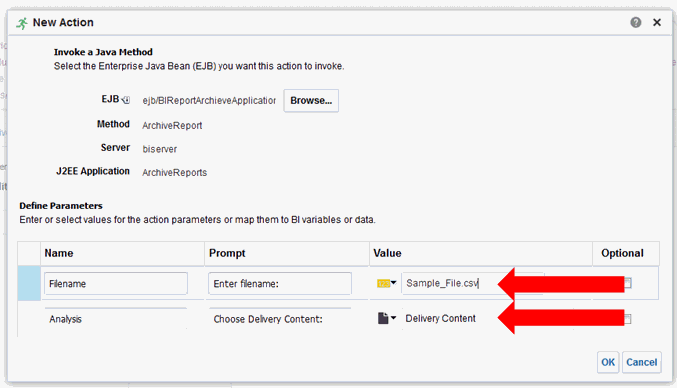Click the Sample_File.csv value field

pyautogui.click(x=451, y=283)
